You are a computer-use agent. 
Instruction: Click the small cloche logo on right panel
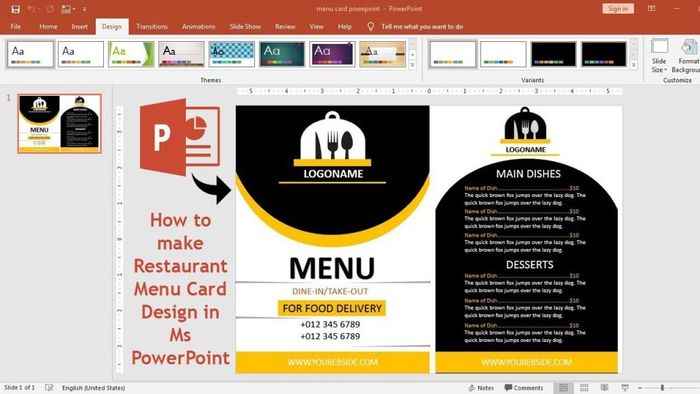(525, 125)
